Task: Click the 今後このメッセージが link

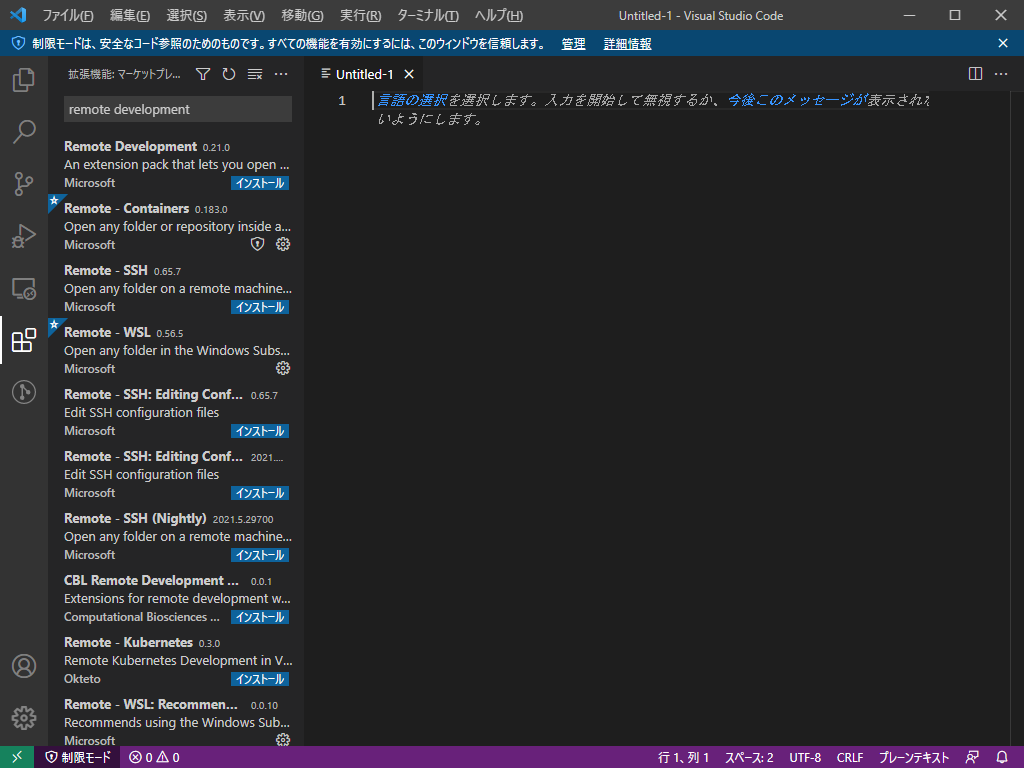Action: [796, 100]
